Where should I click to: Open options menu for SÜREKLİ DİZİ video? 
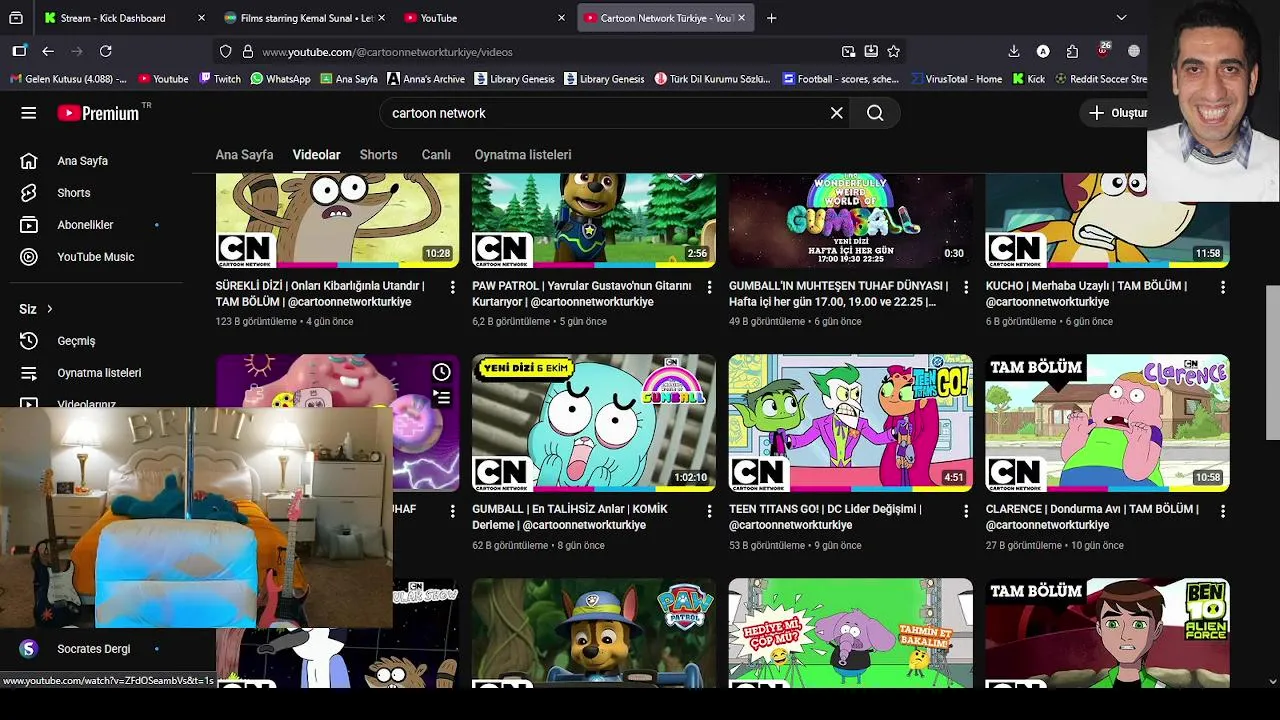[452, 287]
